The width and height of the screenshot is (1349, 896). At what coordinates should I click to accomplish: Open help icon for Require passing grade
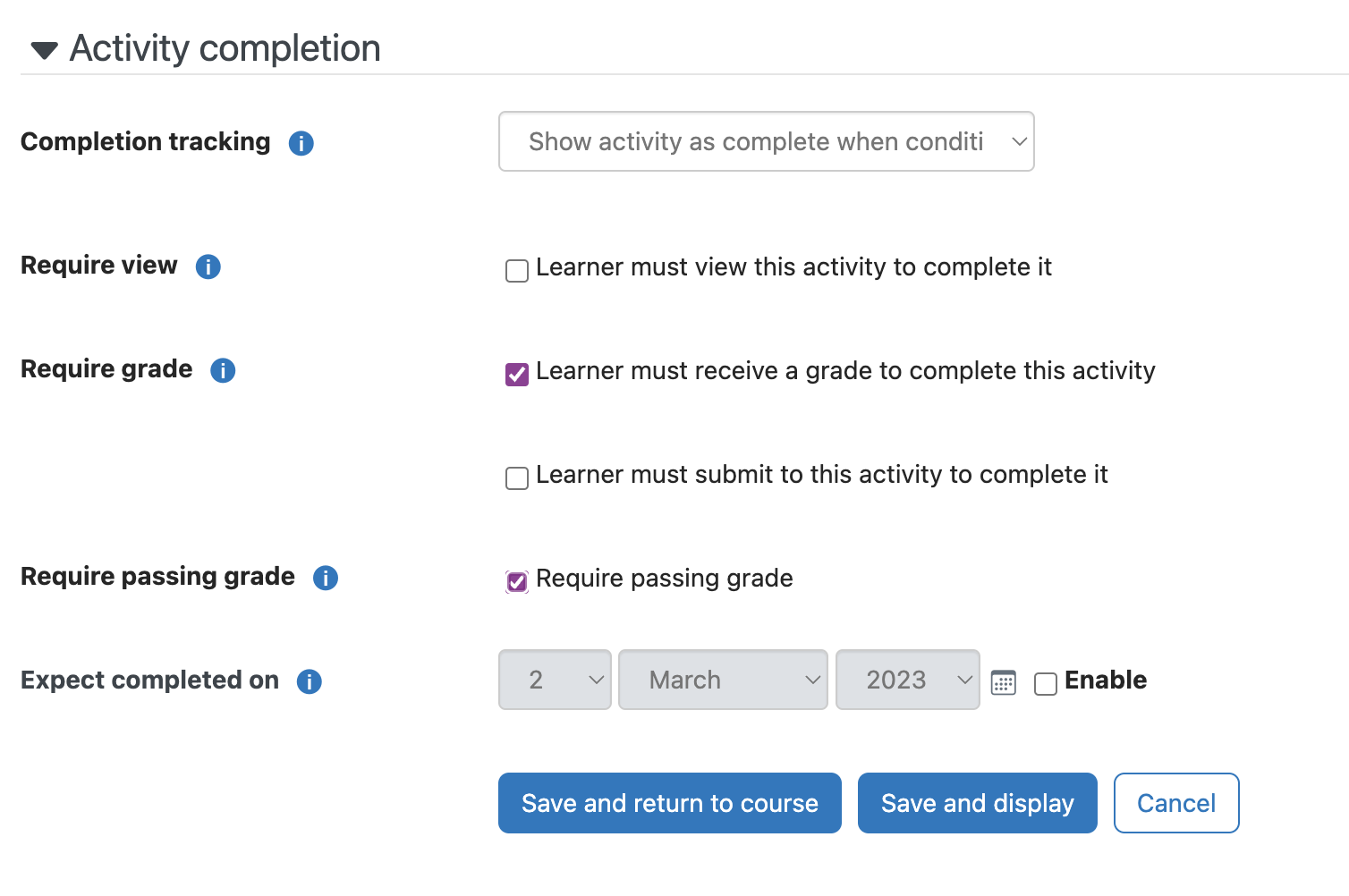326,578
